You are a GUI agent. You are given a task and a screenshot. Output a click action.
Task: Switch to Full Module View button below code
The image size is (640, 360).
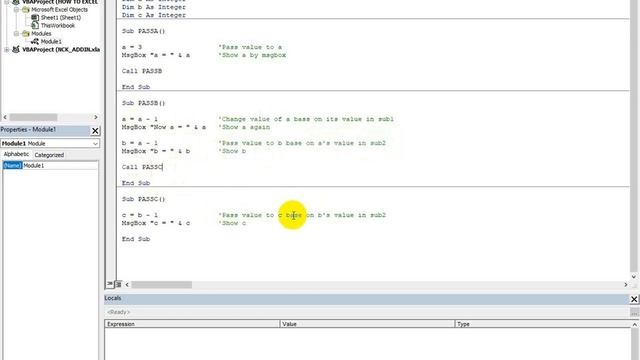pyautogui.click(x=118, y=284)
